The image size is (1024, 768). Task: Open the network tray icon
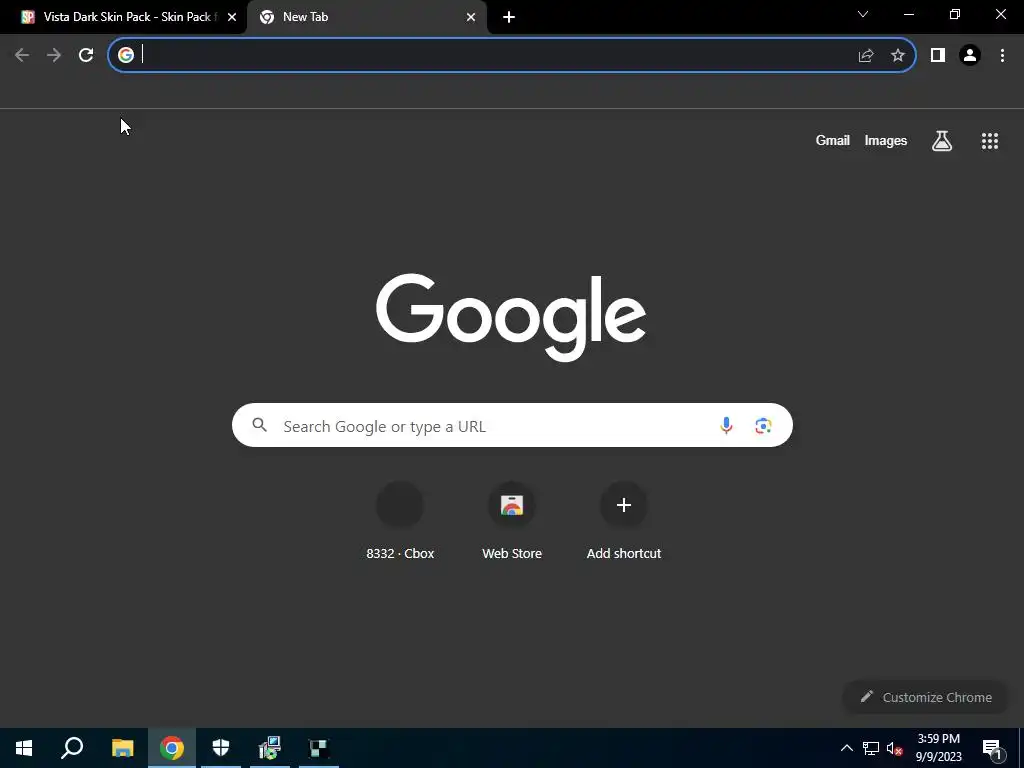pos(871,748)
